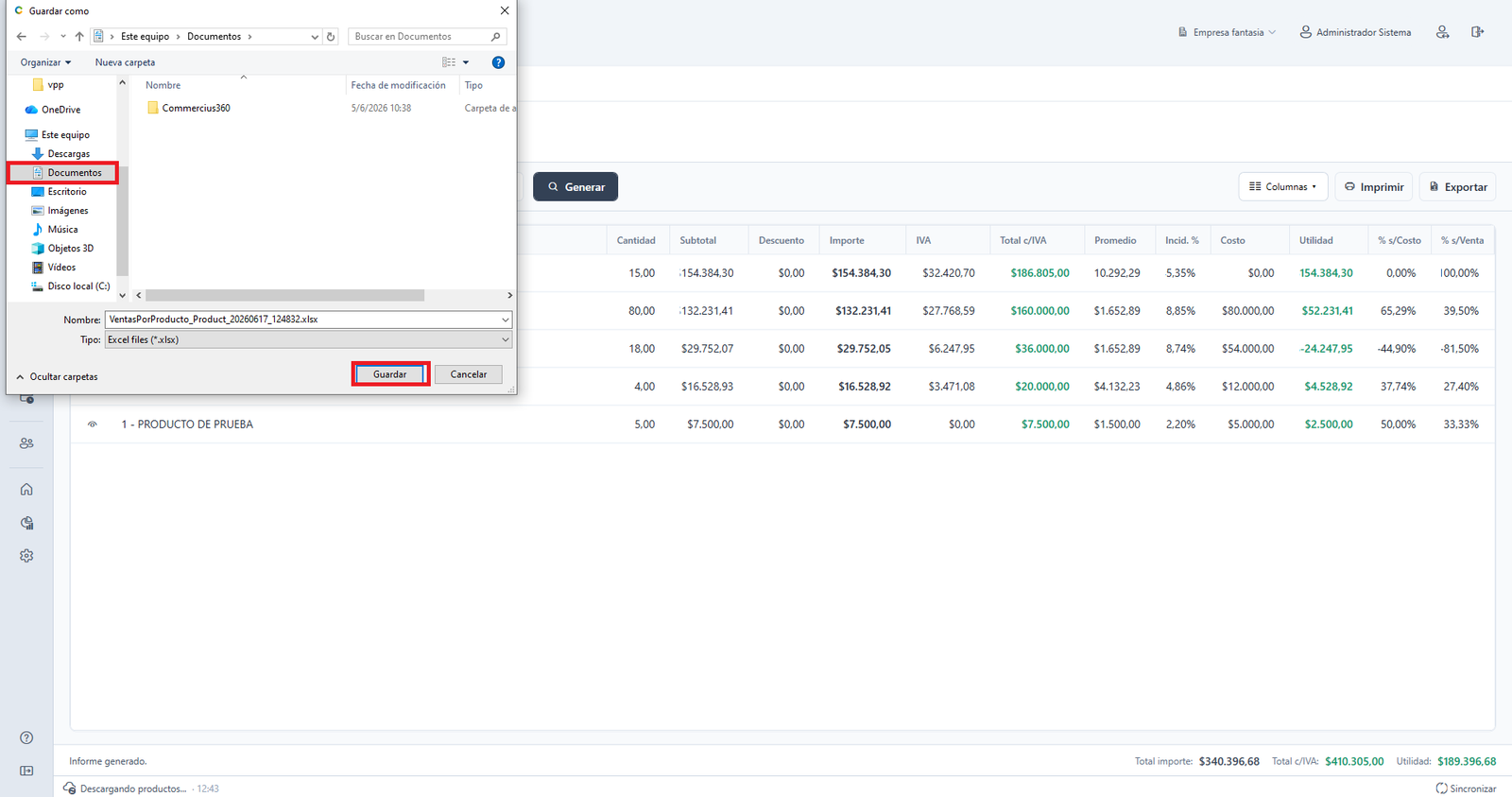Click the Generar button
Image resolution: width=1512 pixels, height=797 pixels.
pos(576,187)
